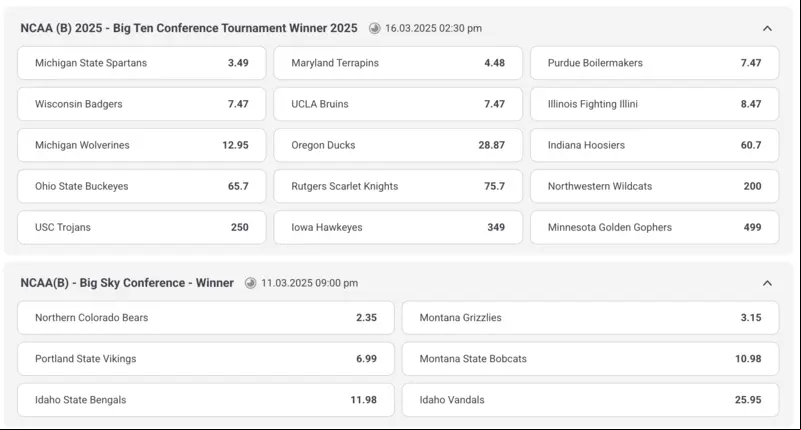Viewport: 801px width, 430px height.
Task: Add UCLA Bruins to bet slip
Action: click(x=398, y=104)
